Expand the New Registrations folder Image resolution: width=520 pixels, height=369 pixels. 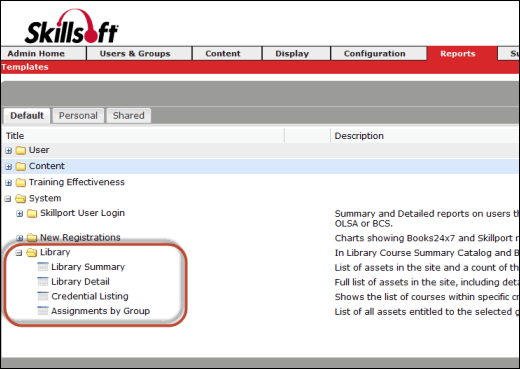20,238
